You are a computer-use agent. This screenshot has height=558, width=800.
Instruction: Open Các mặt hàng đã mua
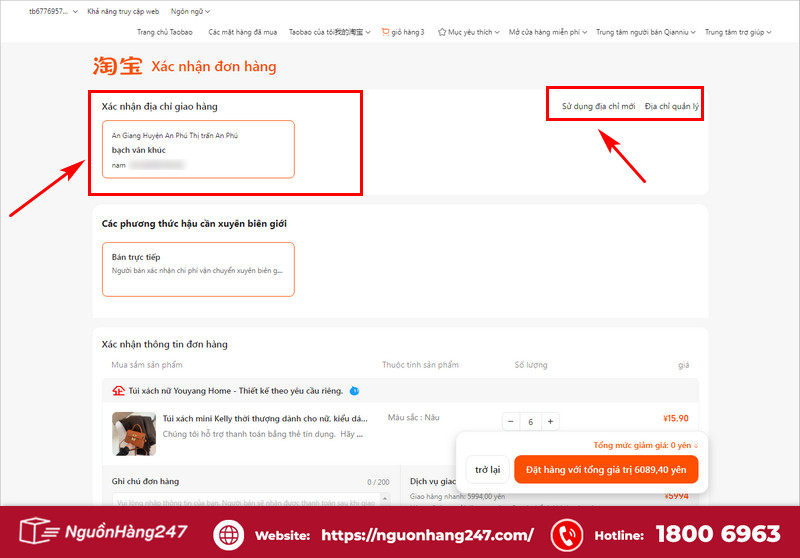coord(243,32)
